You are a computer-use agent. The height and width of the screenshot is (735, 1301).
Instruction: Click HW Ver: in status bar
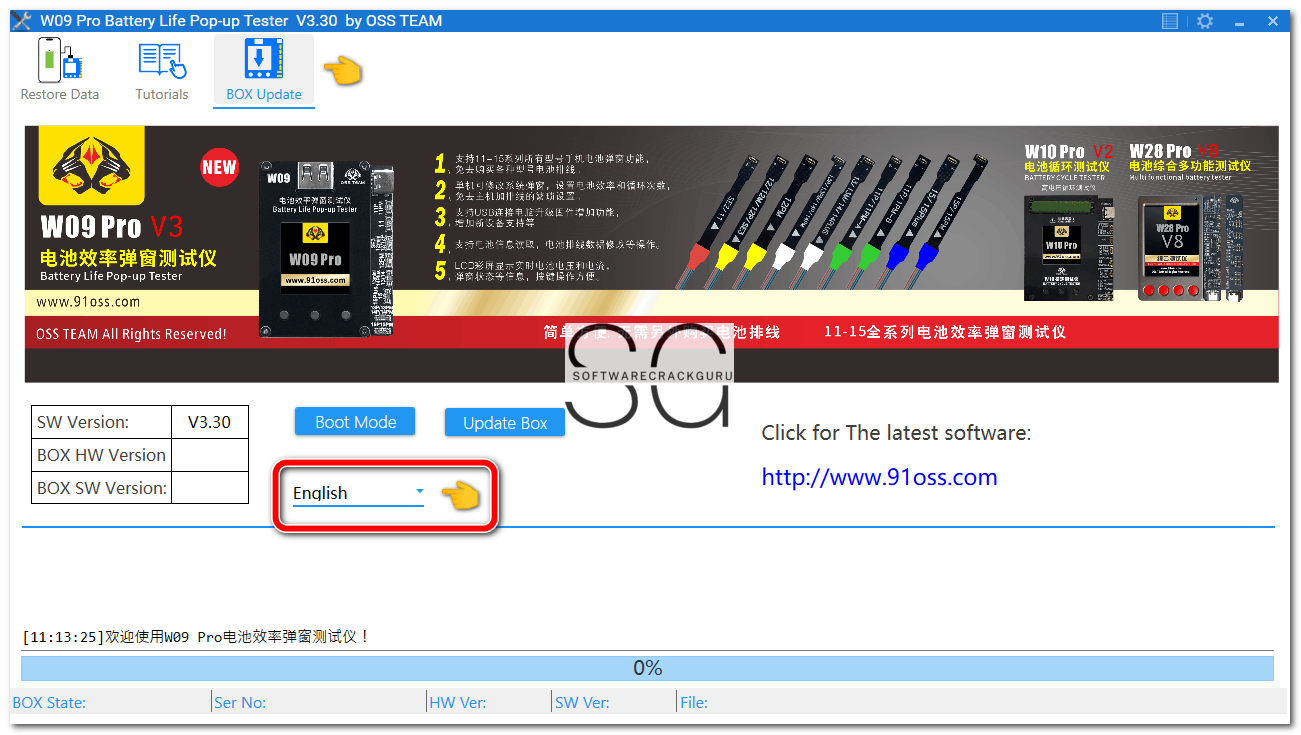pos(458,702)
